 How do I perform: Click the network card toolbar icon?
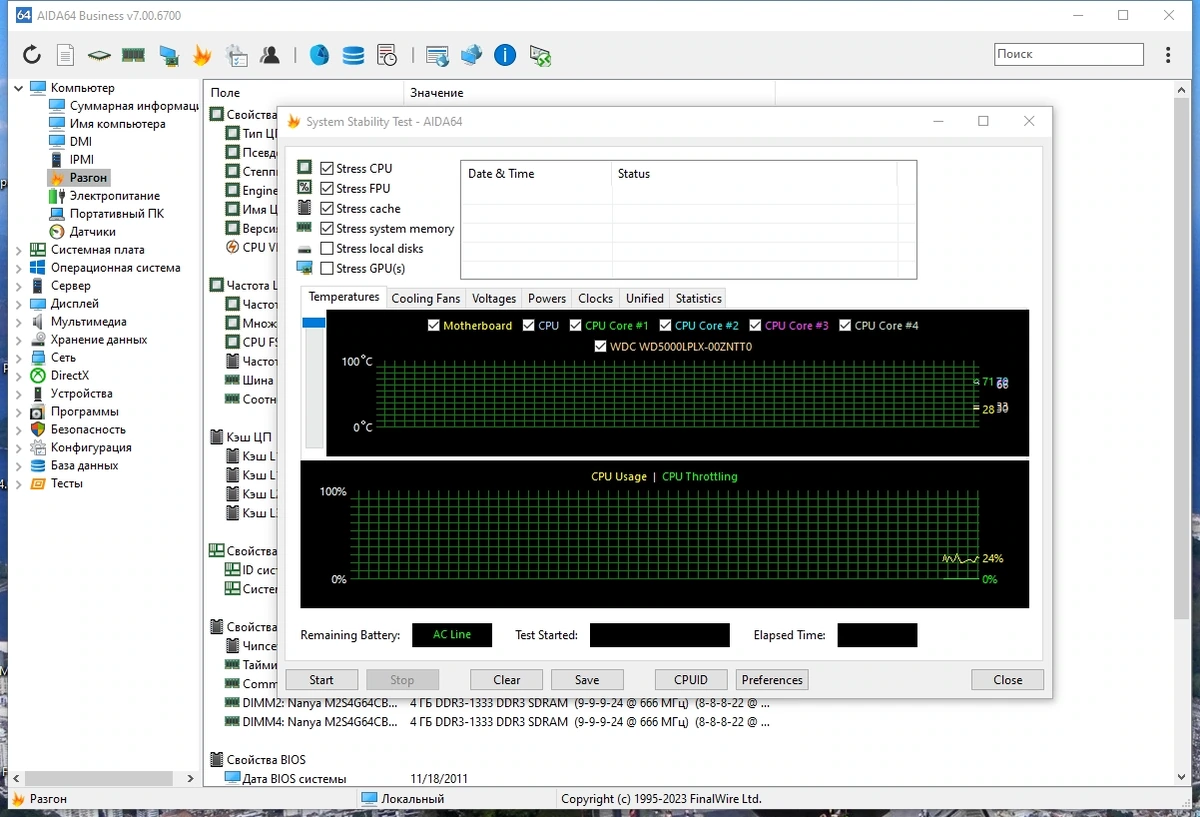point(168,55)
